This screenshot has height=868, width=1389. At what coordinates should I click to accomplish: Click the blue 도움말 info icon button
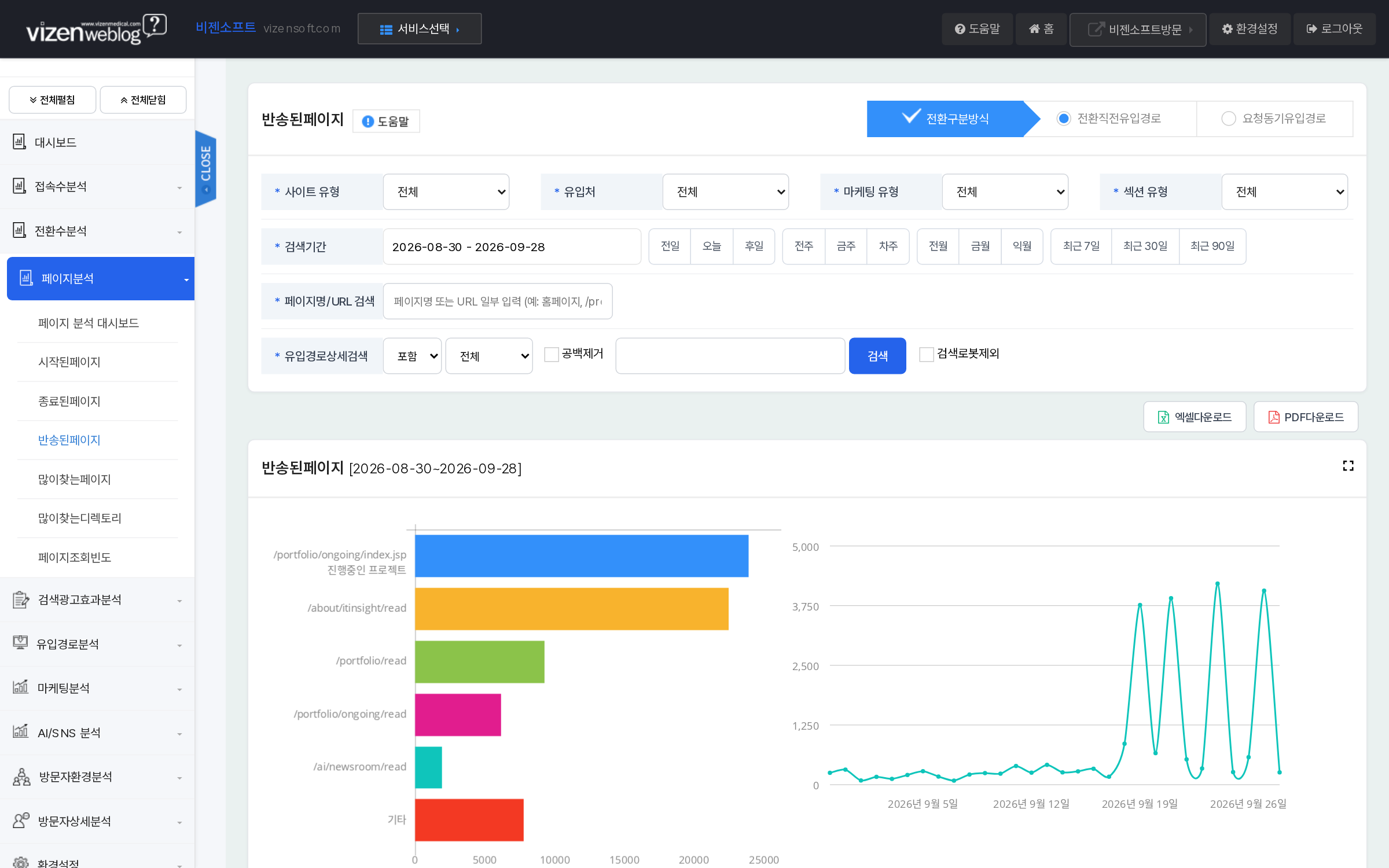(x=386, y=121)
